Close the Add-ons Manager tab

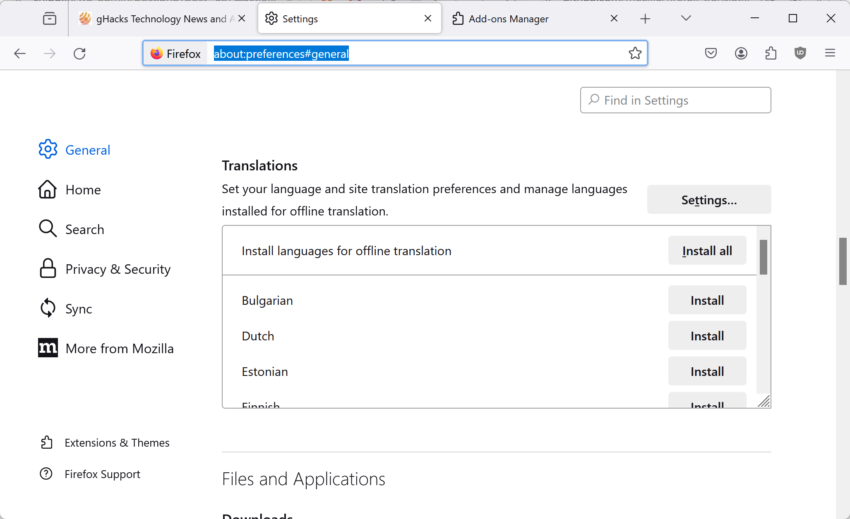614,18
